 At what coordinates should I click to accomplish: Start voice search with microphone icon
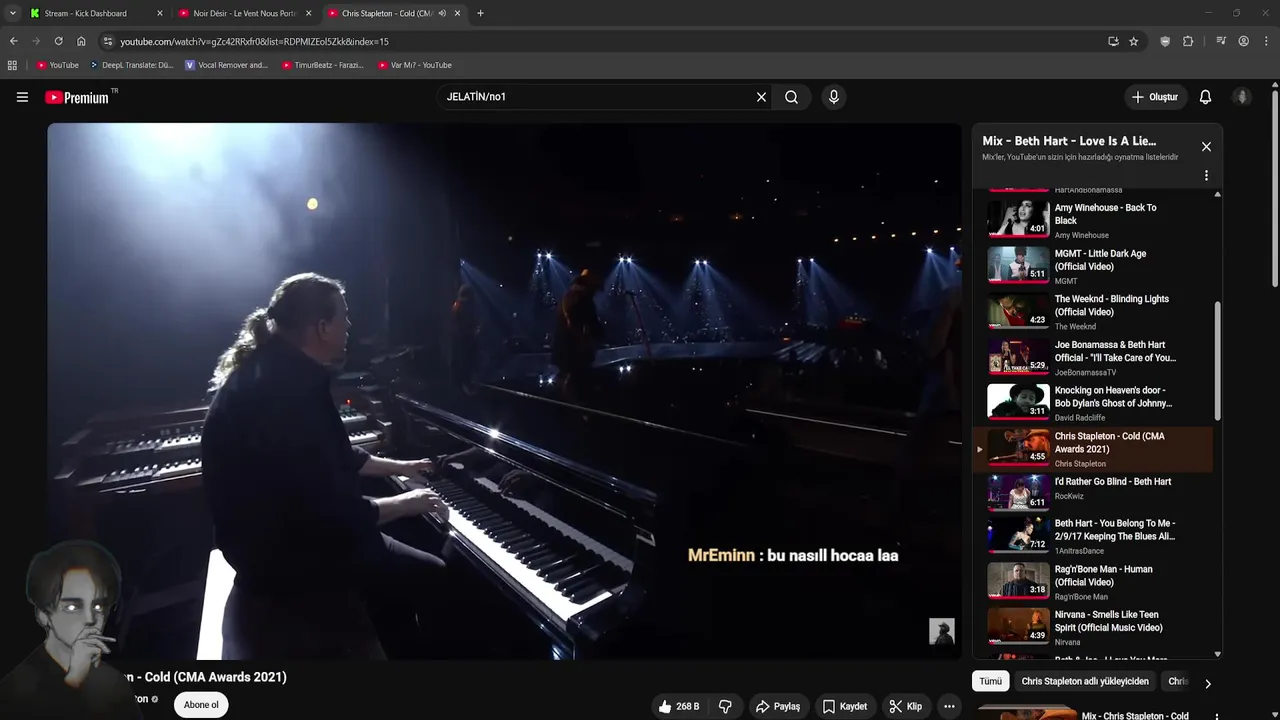(833, 97)
